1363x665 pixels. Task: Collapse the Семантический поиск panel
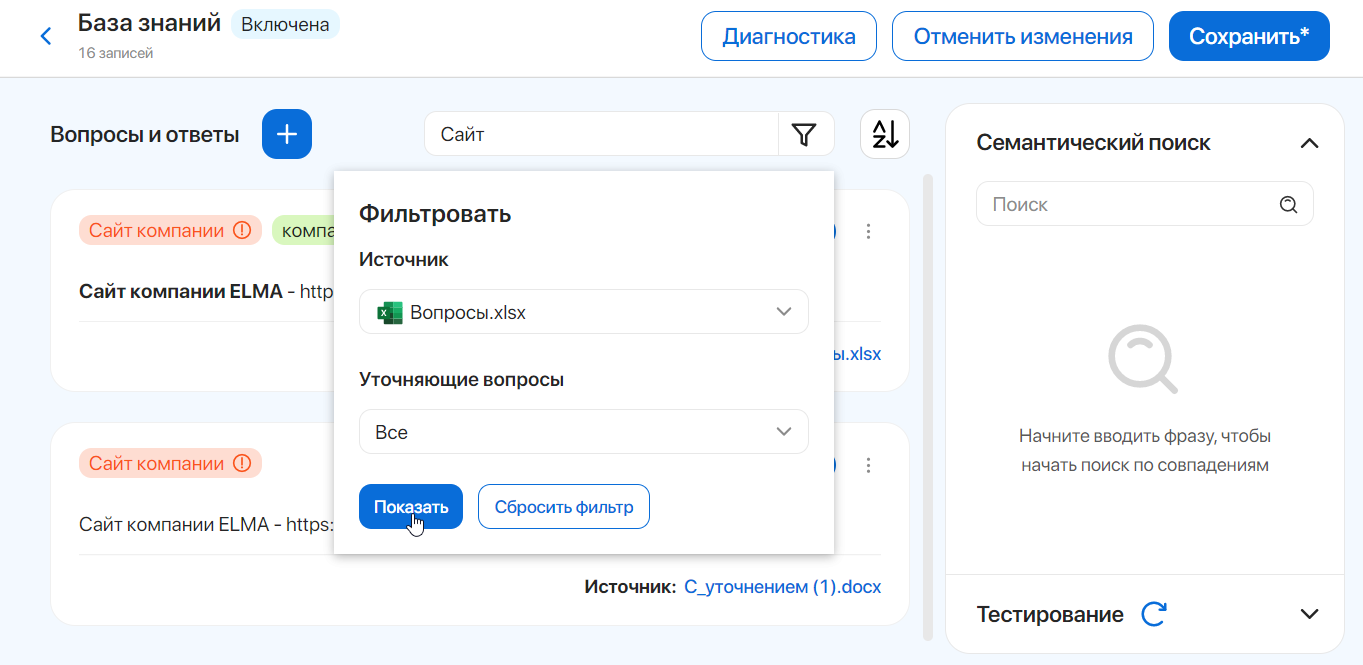point(1309,143)
